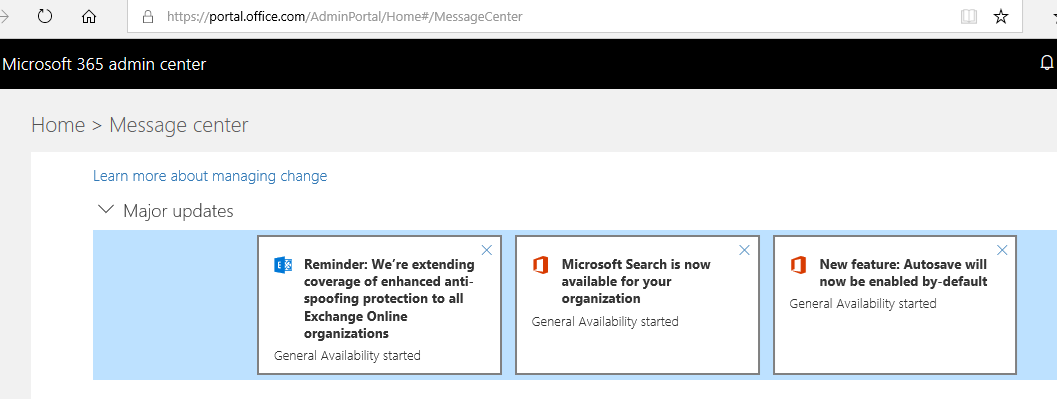Open Learn more about managing change link
The height and width of the screenshot is (399, 1057).
point(210,176)
